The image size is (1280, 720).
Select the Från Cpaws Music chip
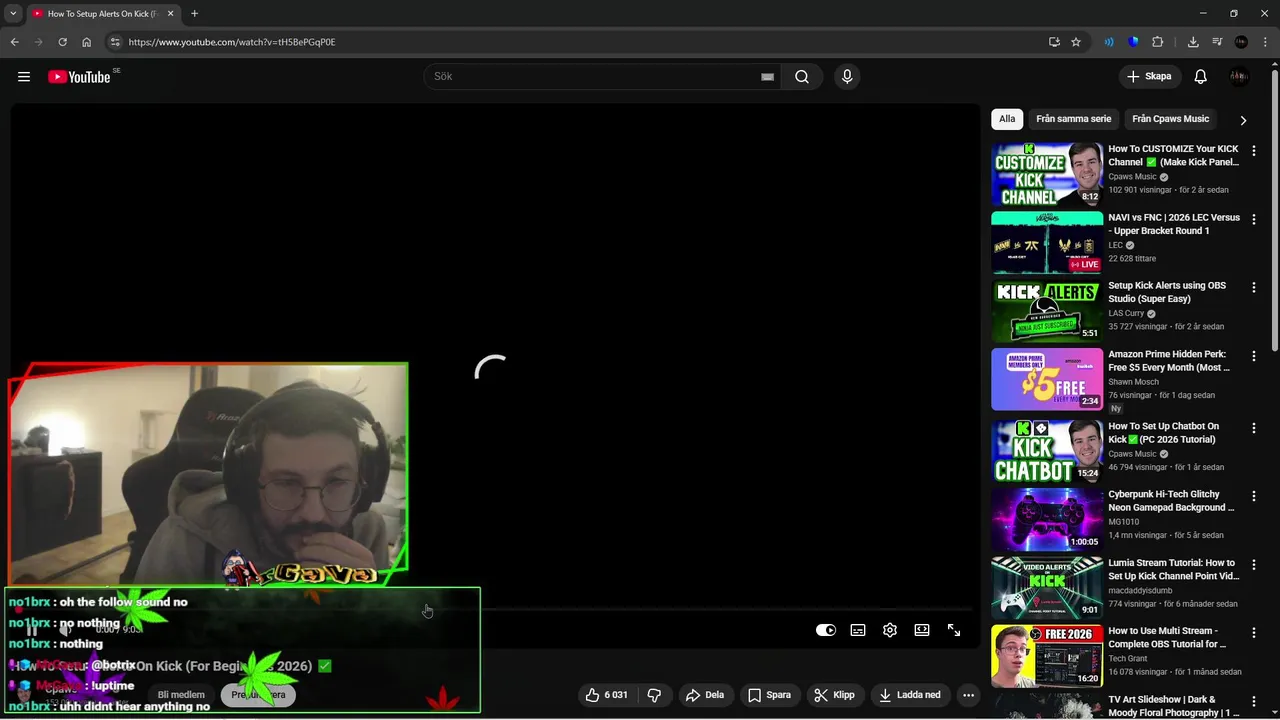(1170, 119)
